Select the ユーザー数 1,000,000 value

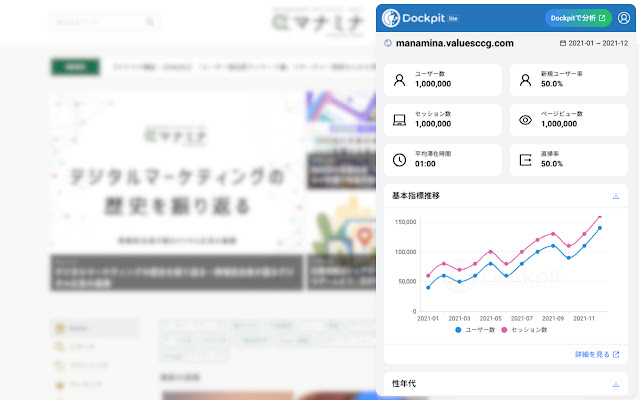click(433, 84)
